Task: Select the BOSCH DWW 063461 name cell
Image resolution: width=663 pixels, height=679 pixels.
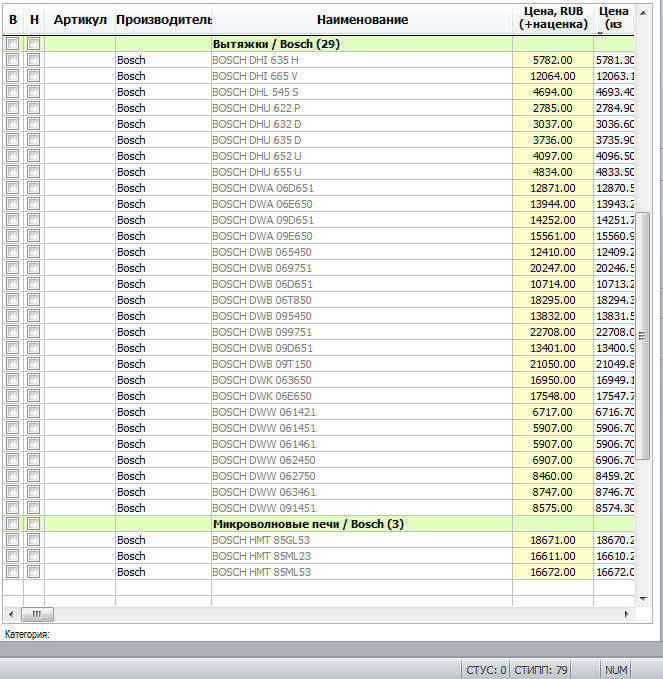Action: (362, 492)
